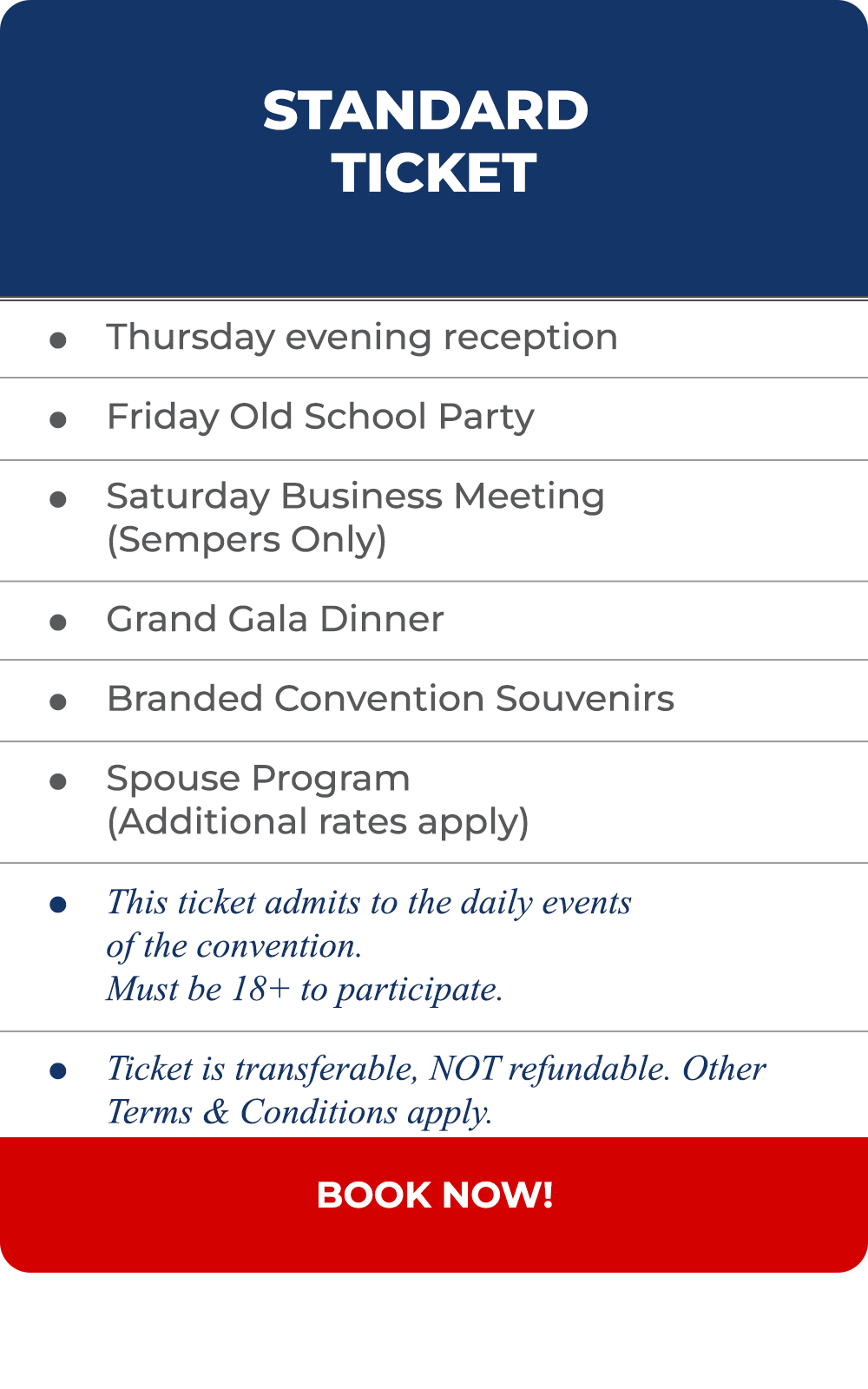Click the (Additional rates apply) note
This screenshot has height=1389, width=868.
[x=318, y=822]
